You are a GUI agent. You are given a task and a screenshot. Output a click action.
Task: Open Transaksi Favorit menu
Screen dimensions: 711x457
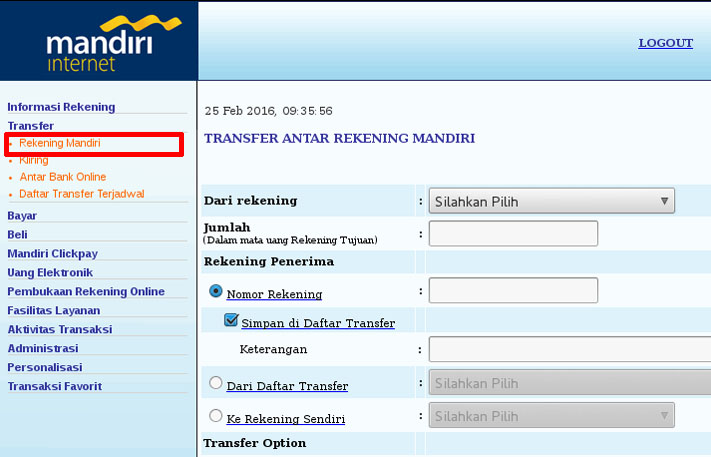click(x=54, y=386)
